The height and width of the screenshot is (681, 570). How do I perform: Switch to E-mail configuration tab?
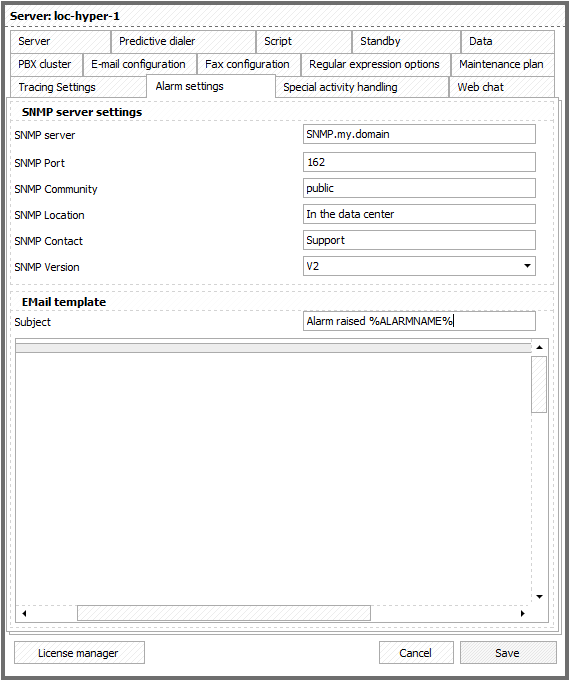[x=140, y=65]
